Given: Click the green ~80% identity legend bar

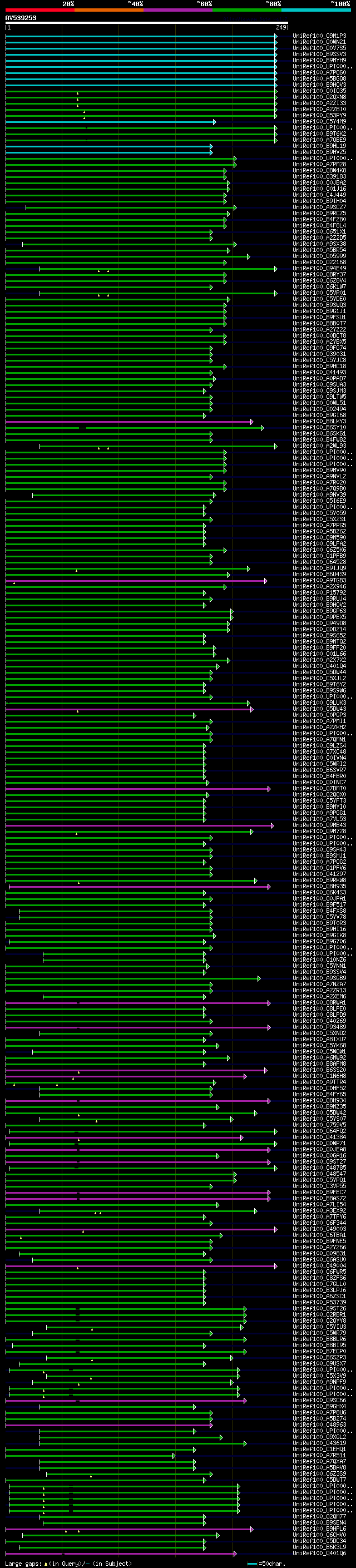Looking at the screenshot, I should click(x=247, y=10).
